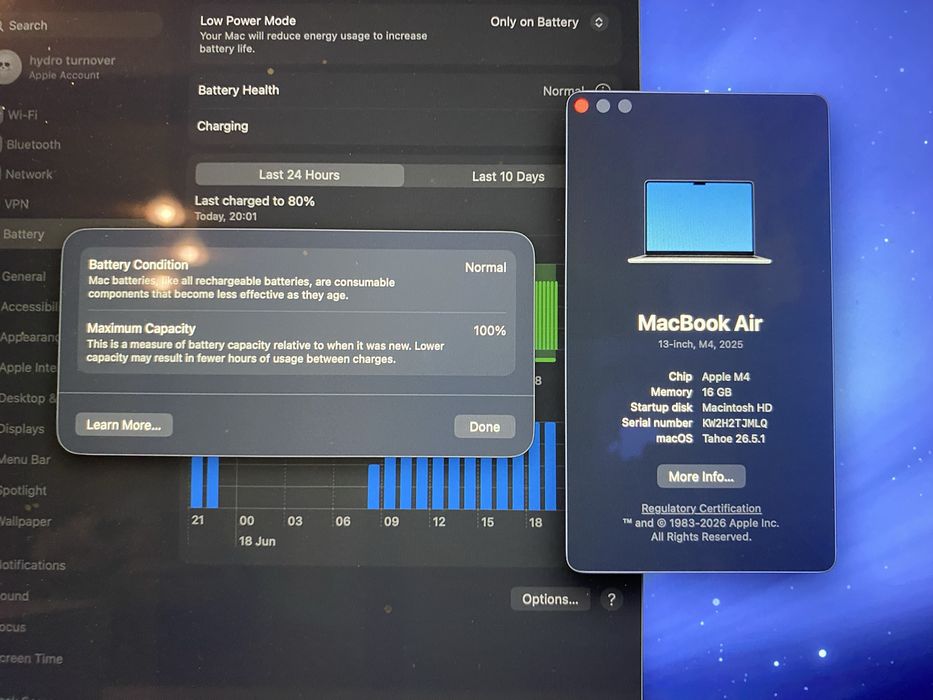Select Battery in the settings sidebar

pos(30,234)
